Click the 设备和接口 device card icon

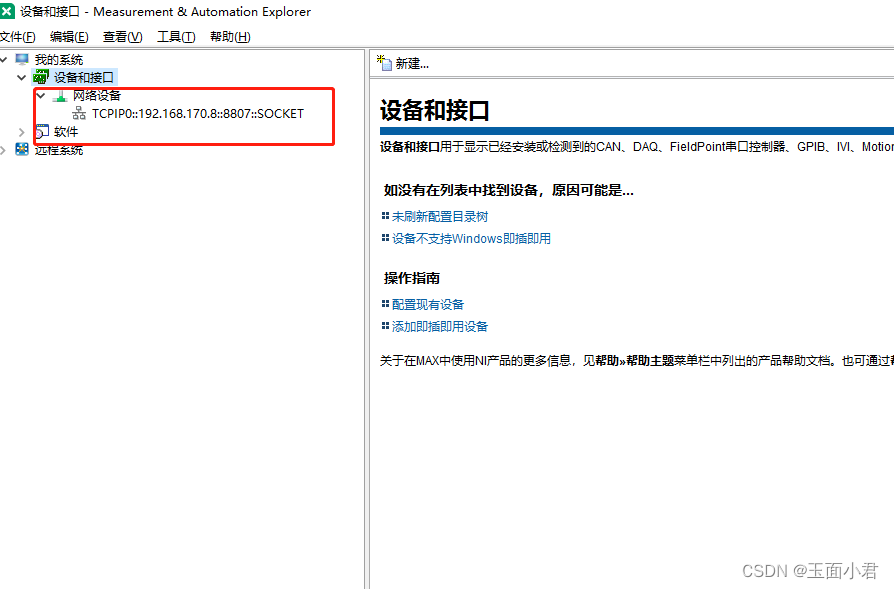(x=41, y=77)
